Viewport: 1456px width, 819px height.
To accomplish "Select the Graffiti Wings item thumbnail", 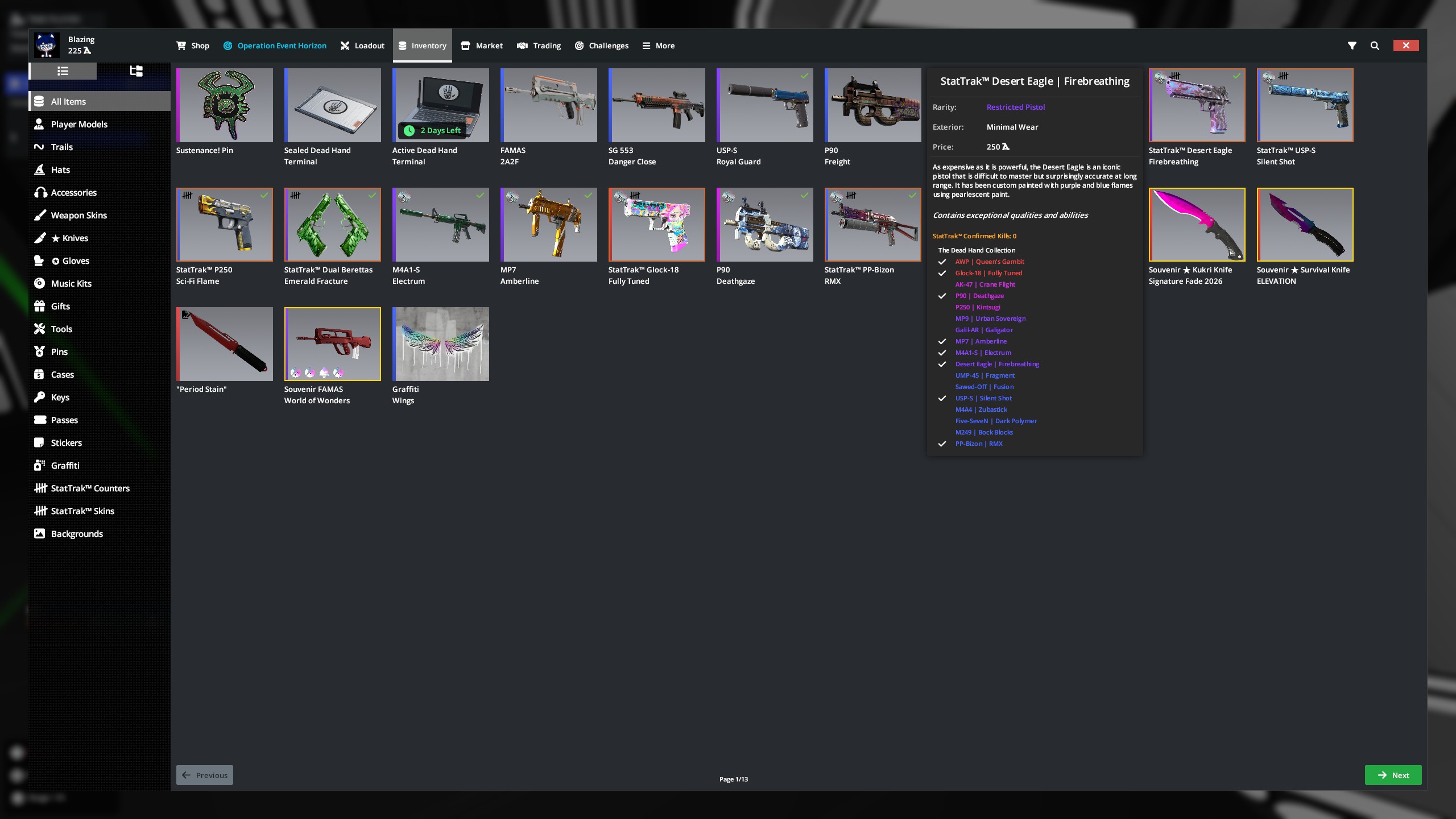I will point(440,344).
